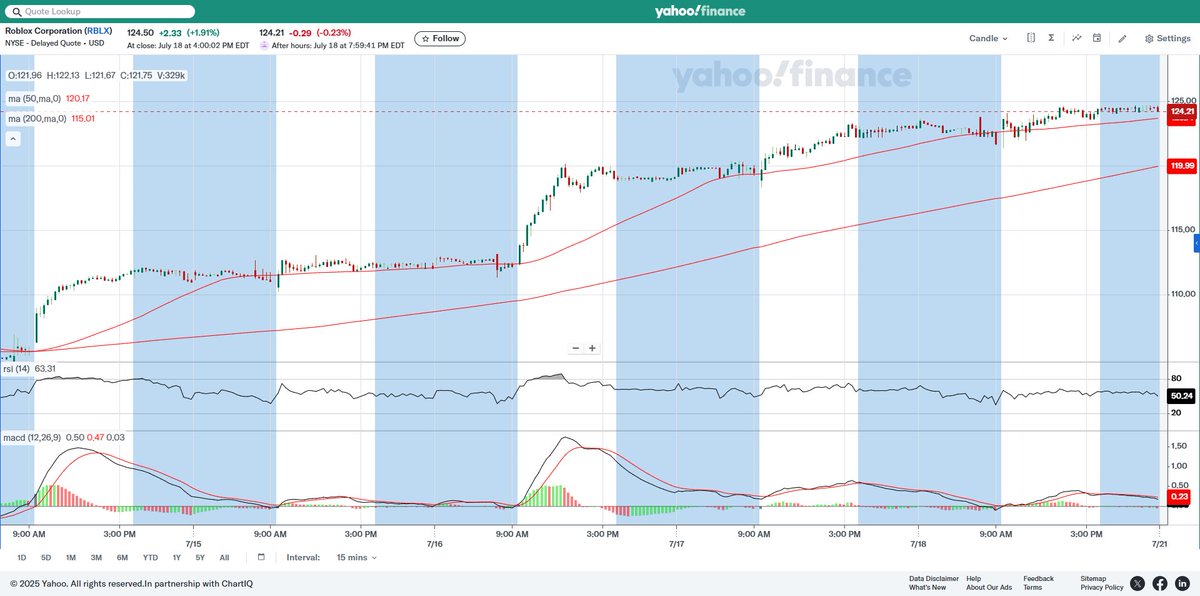Click the 119.99 moving average price label

point(1183,165)
